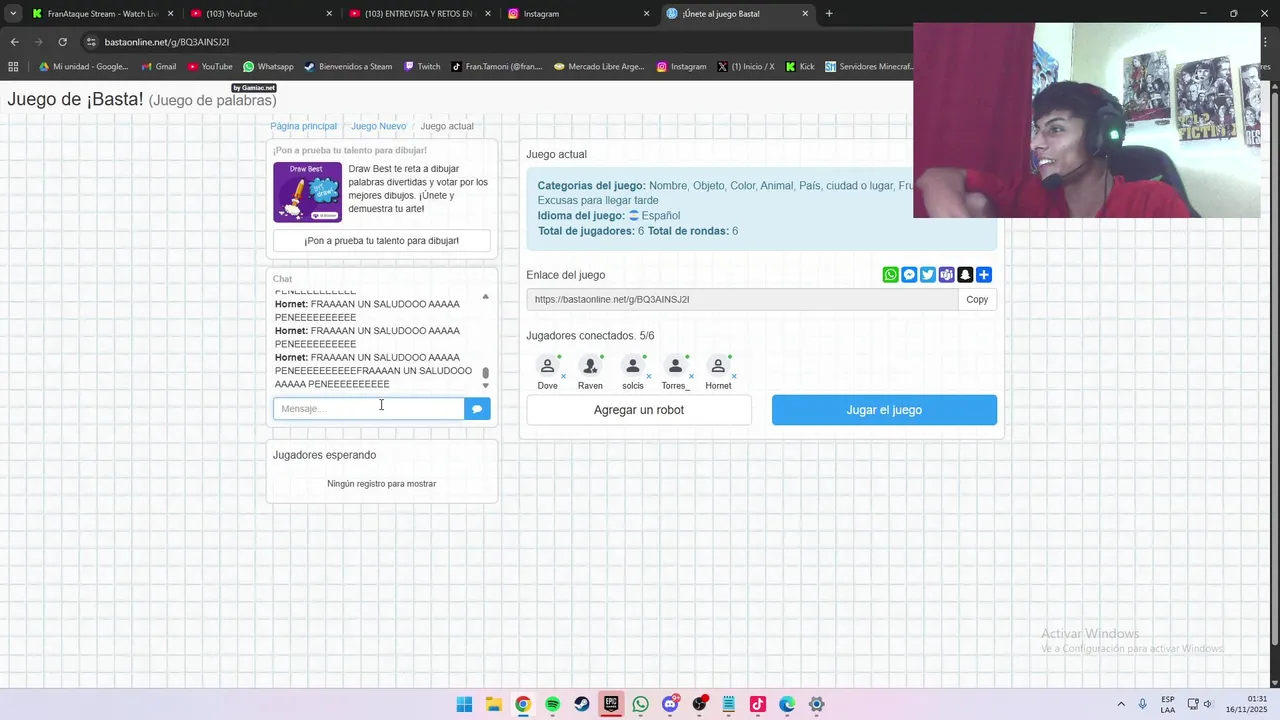This screenshot has height=720, width=1280.
Task: Remove player Dove with the x
Action: coord(563,377)
